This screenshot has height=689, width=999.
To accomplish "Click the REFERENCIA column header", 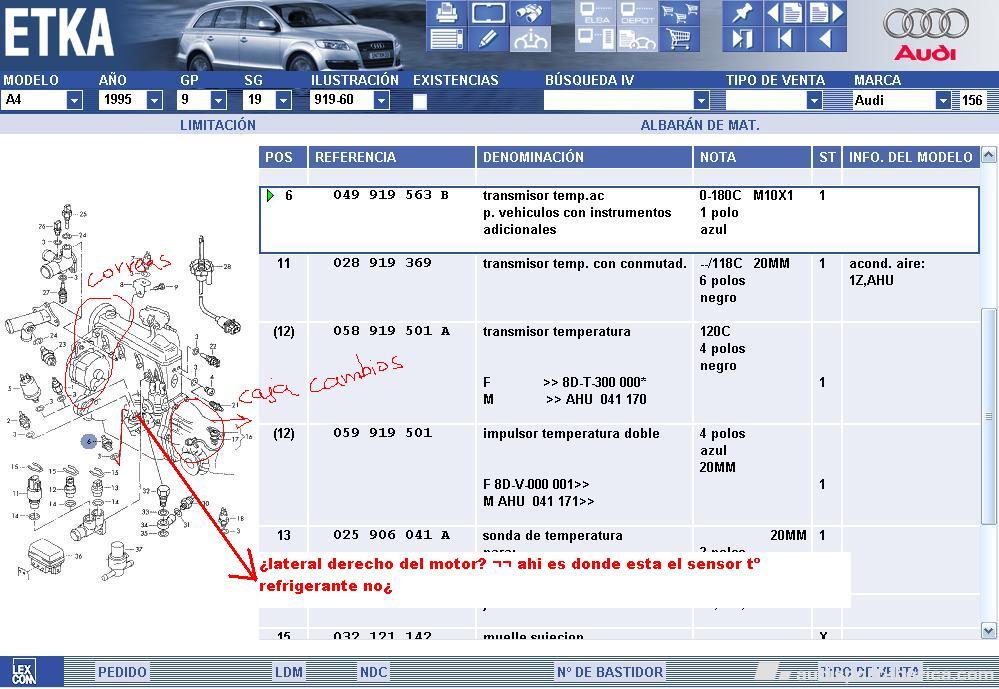I will (392, 157).
